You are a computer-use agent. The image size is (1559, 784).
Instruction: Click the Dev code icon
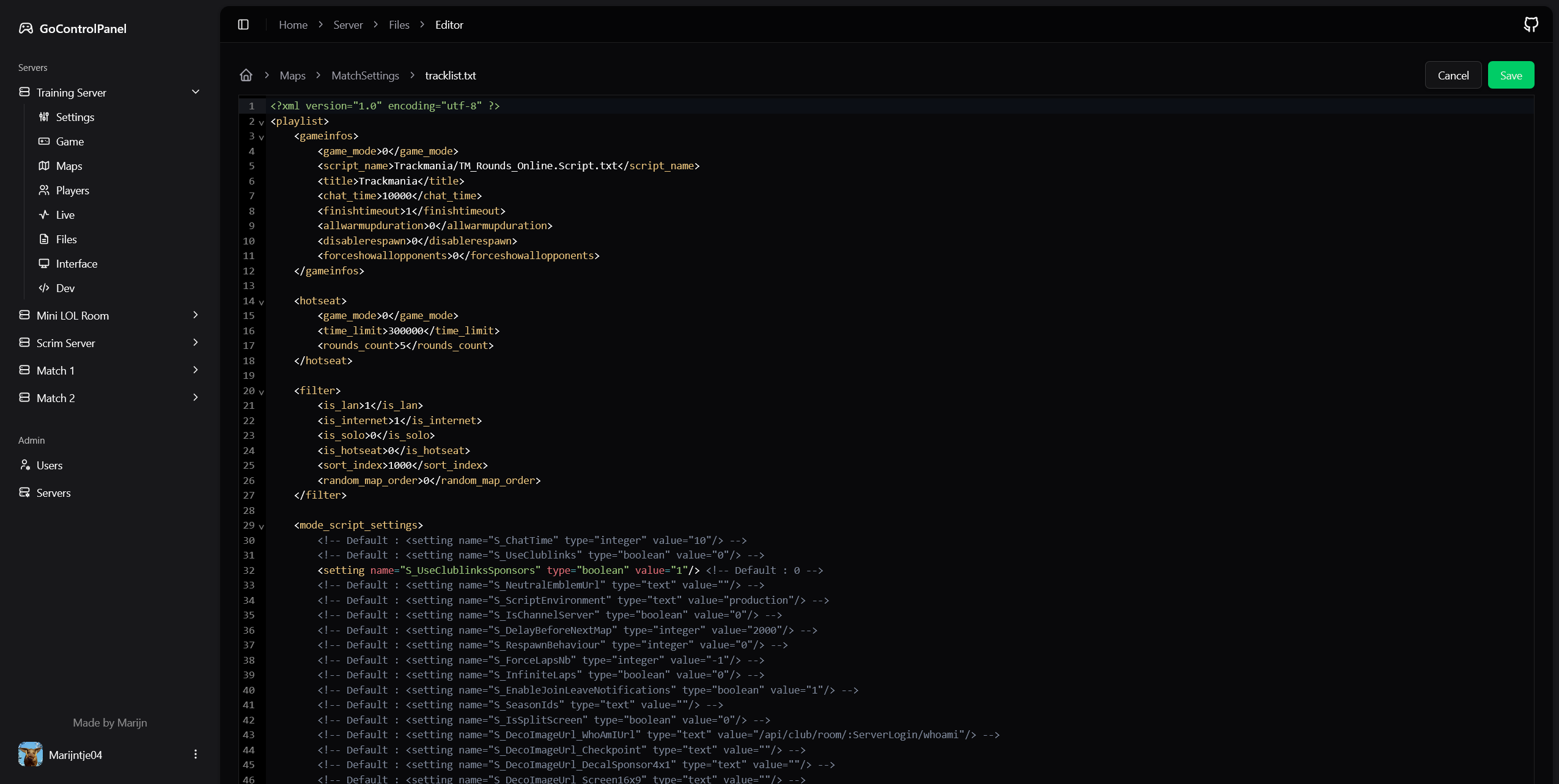[44, 288]
